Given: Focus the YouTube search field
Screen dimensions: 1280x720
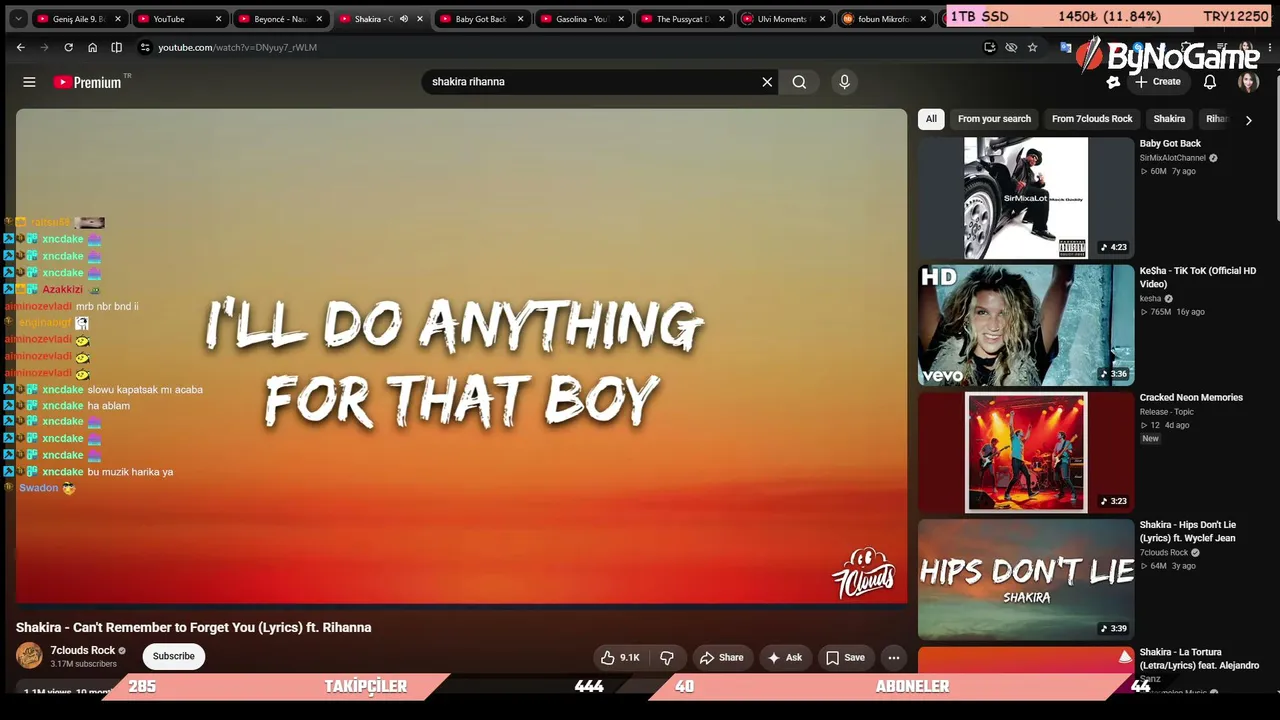Looking at the screenshot, I should click(x=590, y=82).
